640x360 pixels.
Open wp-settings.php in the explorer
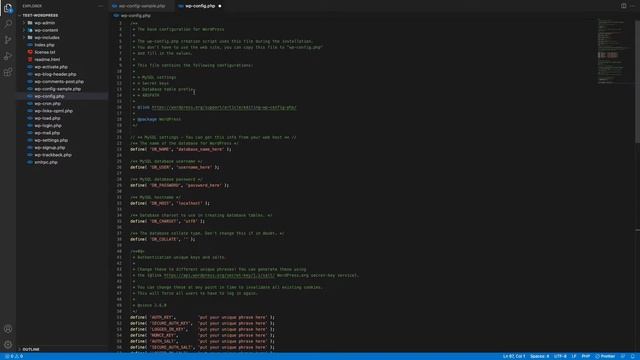[x=51, y=140]
